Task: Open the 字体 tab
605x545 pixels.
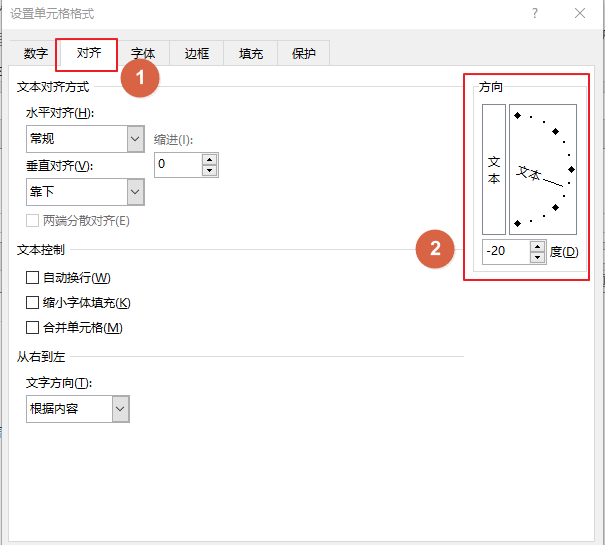Action: click(143, 54)
